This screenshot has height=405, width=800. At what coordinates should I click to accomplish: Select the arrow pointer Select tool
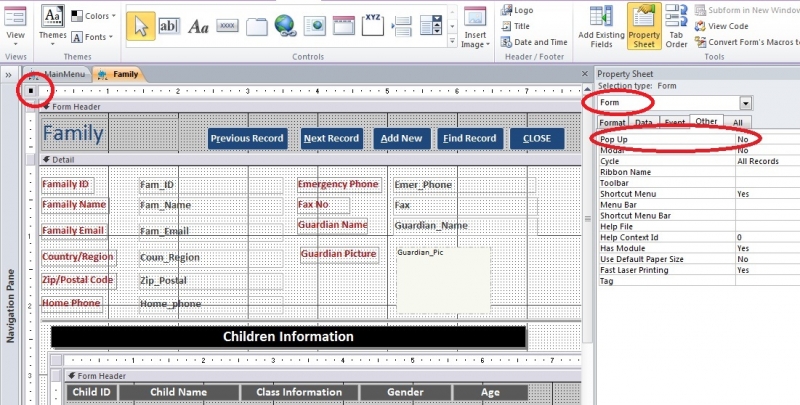click(x=141, y=25)
